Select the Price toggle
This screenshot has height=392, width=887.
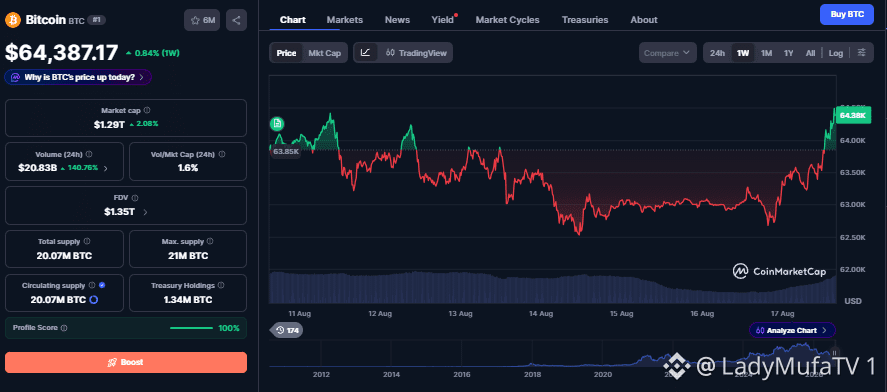click(x=286, y=53)
